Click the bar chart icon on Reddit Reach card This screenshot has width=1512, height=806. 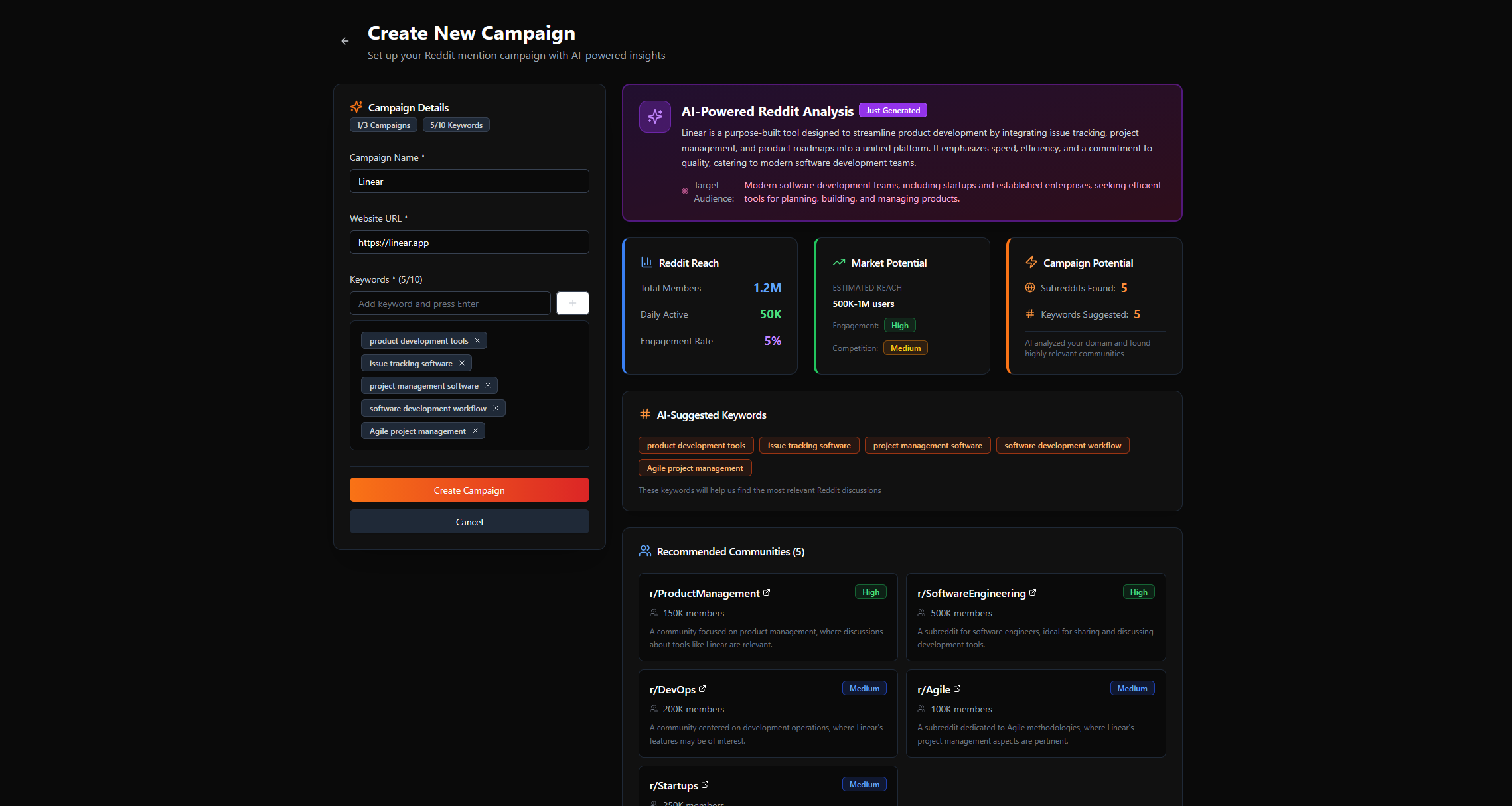point(646,262)
